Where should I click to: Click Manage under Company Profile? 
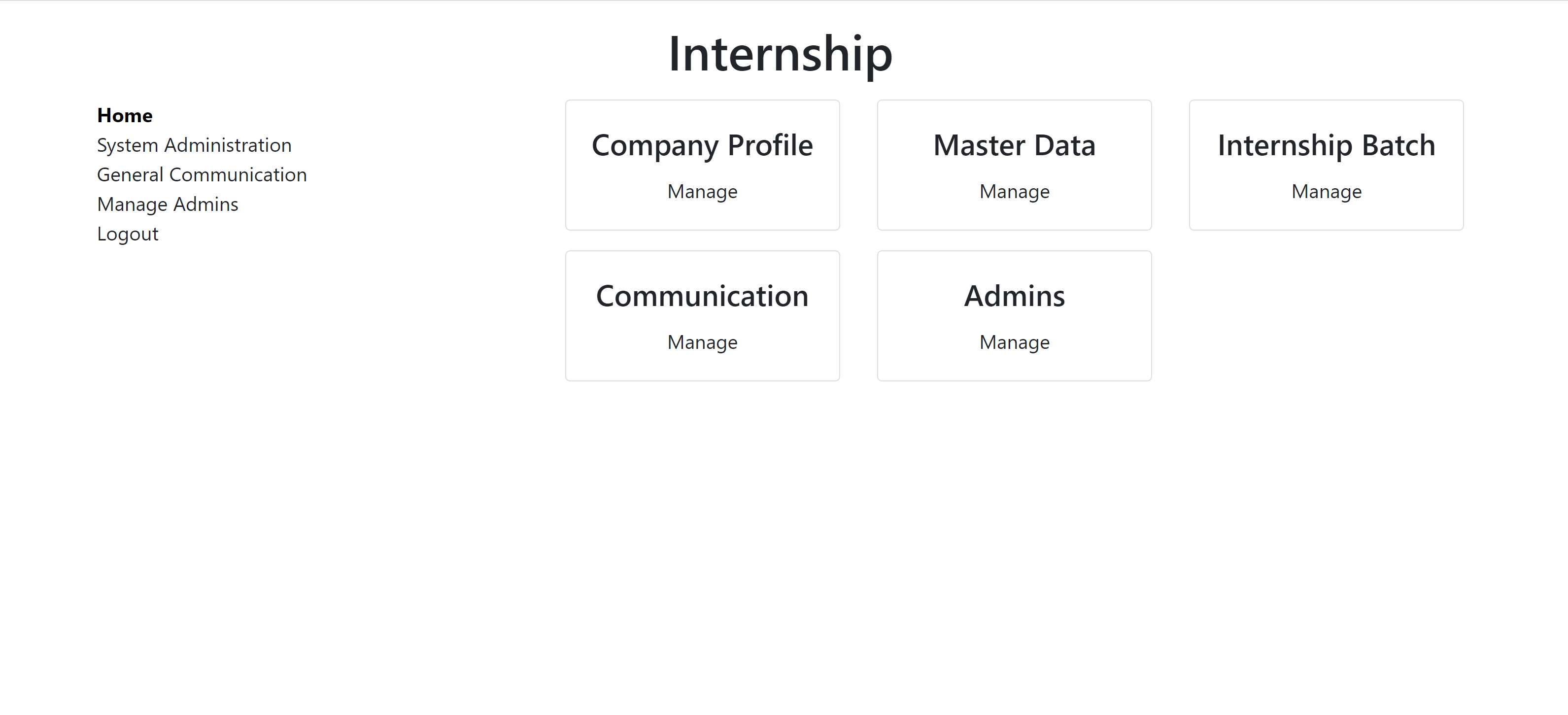tap(702, 192)
